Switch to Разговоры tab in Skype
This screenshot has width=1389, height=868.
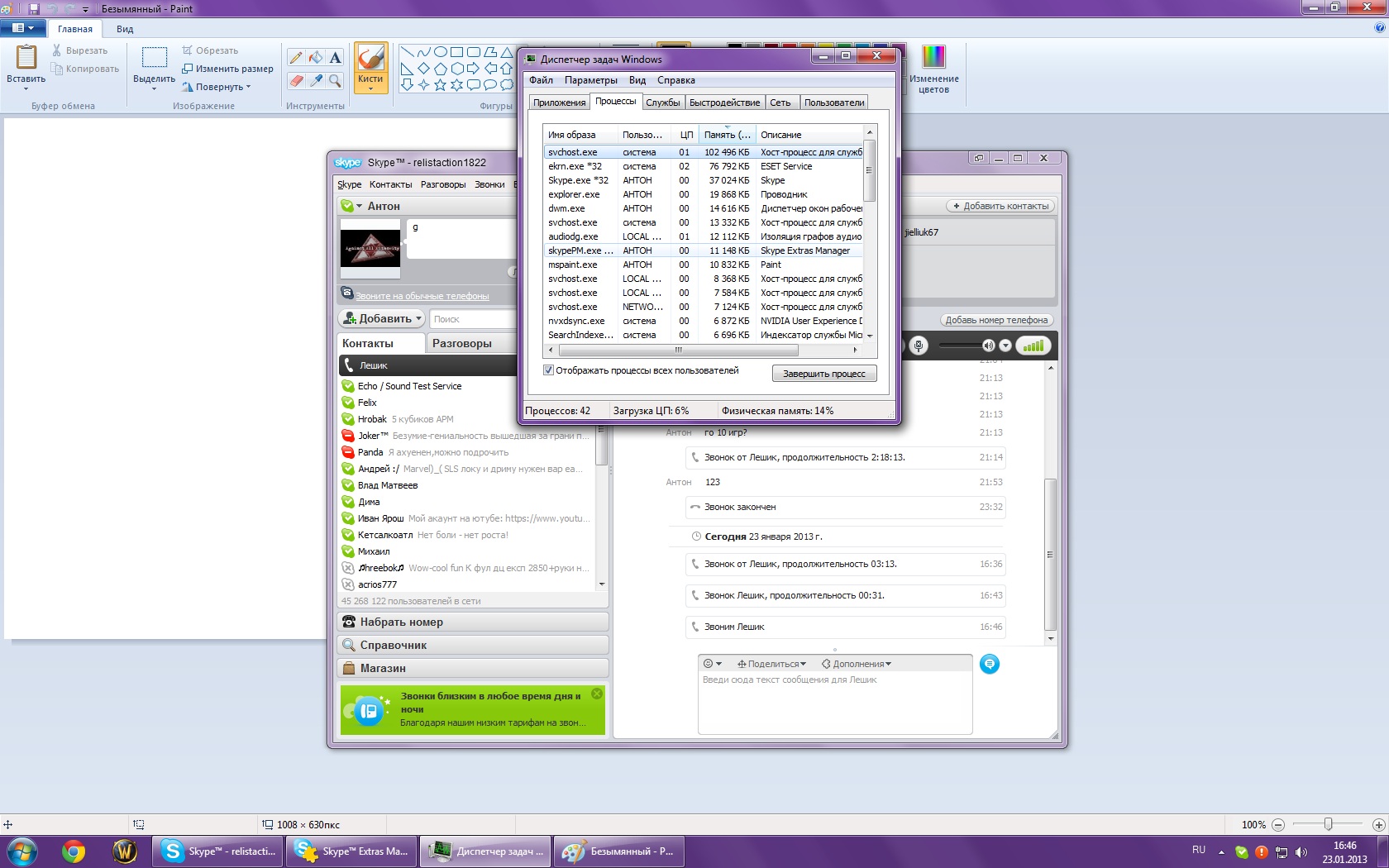pyautogui.click(x=470, y=343)
